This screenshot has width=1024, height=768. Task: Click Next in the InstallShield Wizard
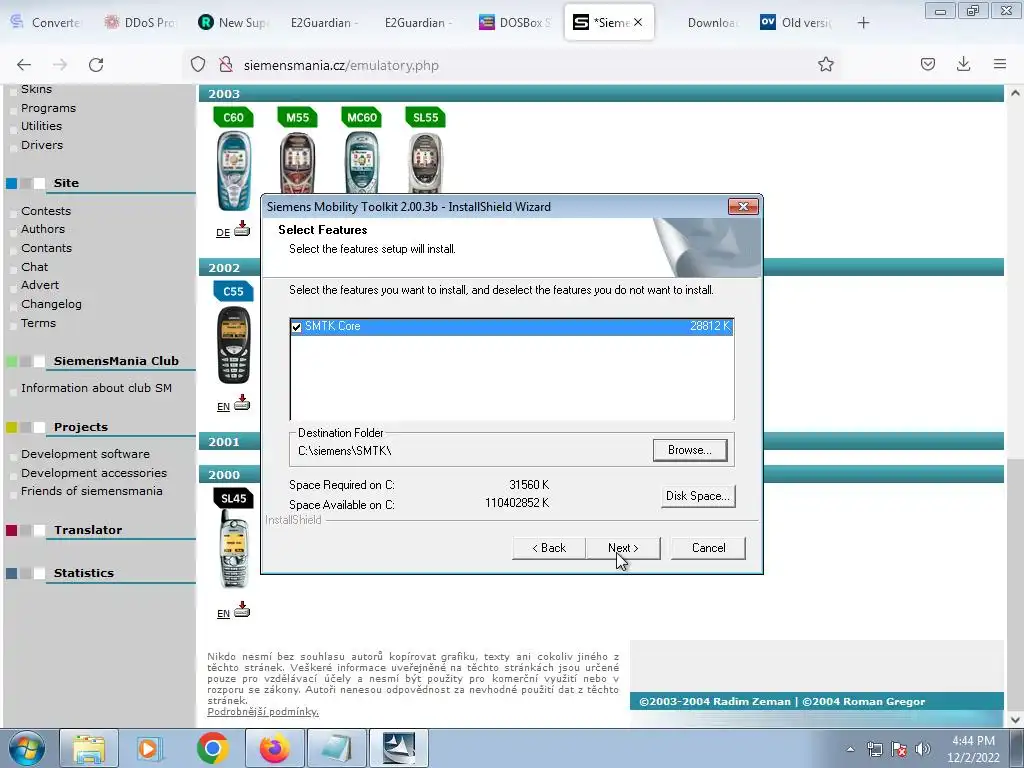tap(623, 548)
